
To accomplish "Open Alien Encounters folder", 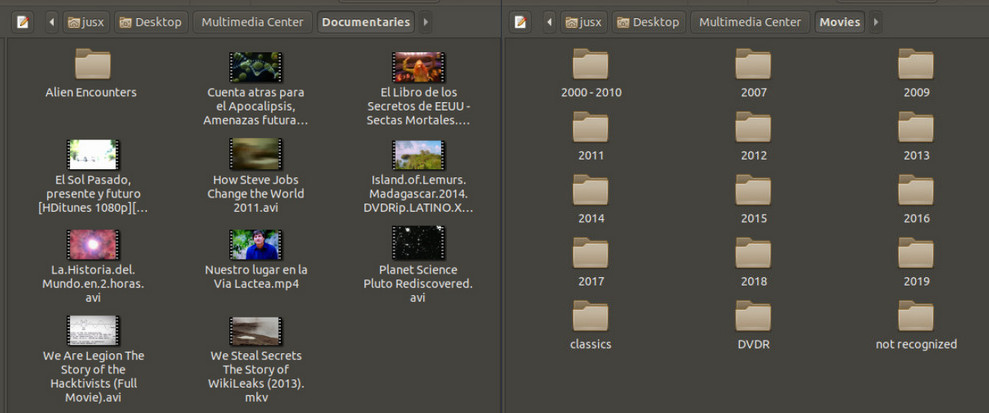I will pyautogui.click(x=92, y=64).
